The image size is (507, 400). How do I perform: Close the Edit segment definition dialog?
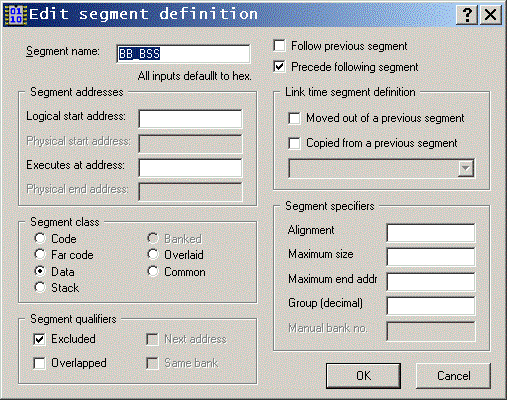(491, 15)
